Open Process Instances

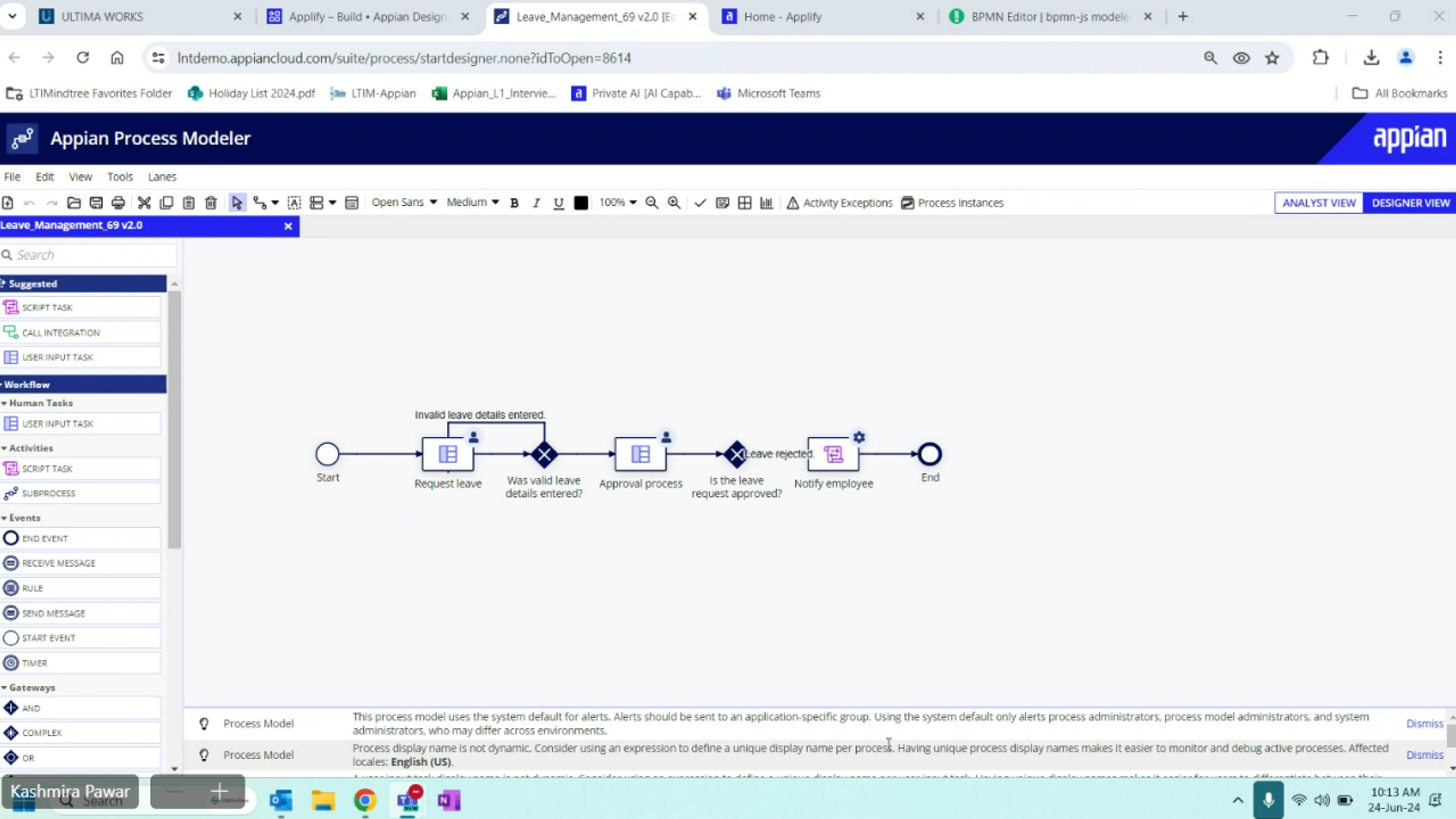pyautogui.click(x=952, y=203)
